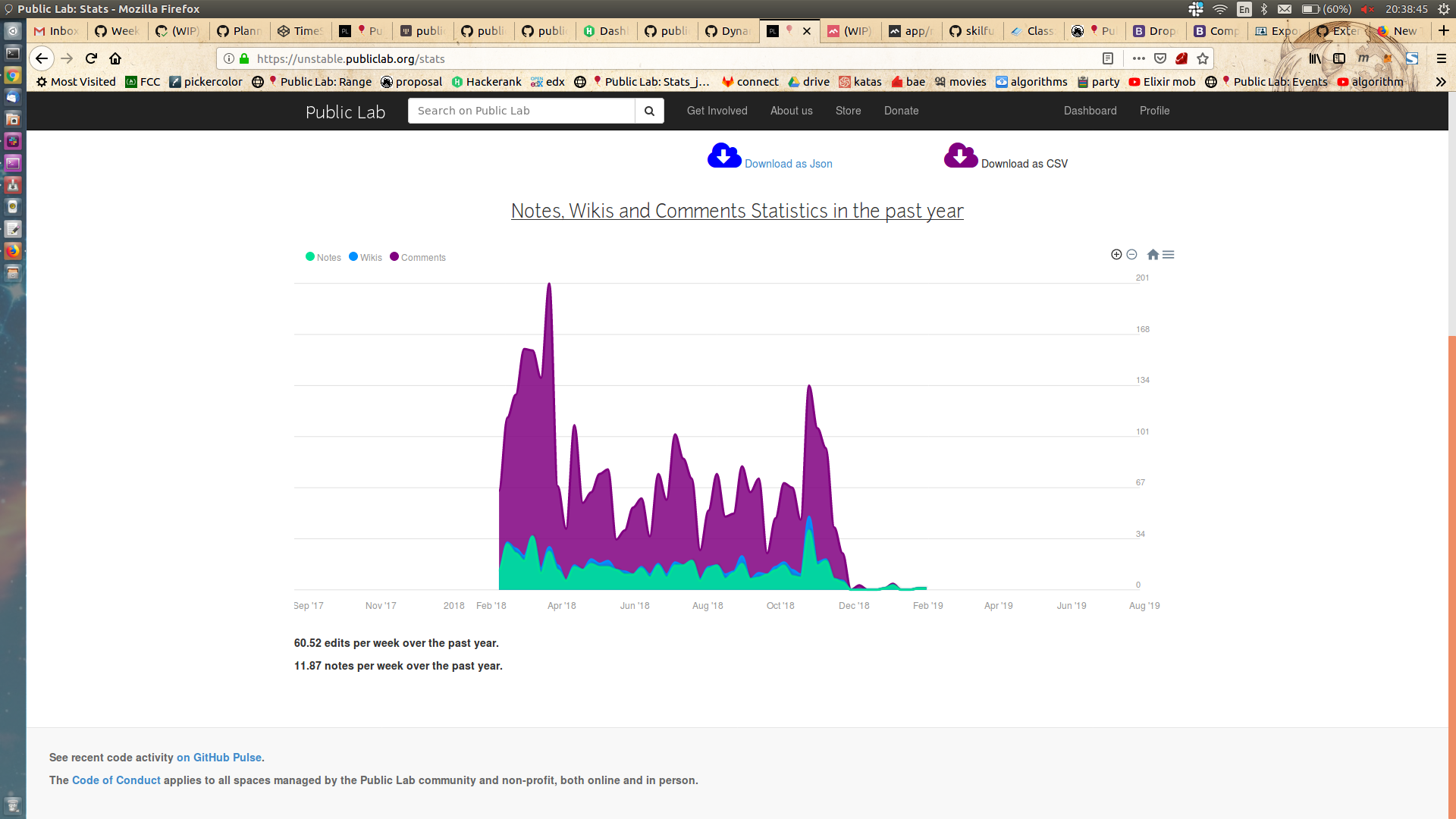Open the Download as CSV option
The height and width of the screenshot is (819, 1456).
(1025, 163)
